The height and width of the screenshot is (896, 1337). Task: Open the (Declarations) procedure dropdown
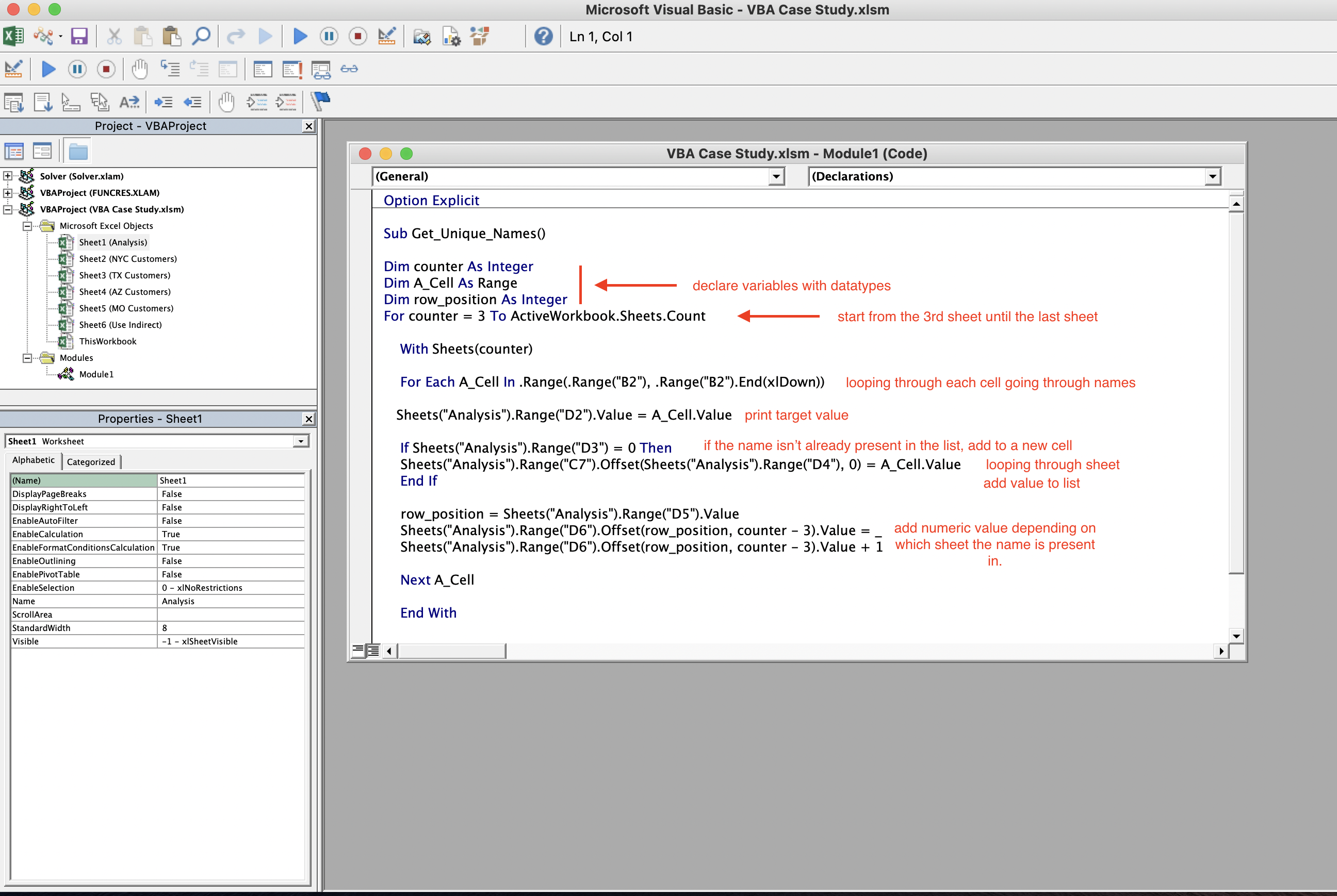coord(1212,177)
